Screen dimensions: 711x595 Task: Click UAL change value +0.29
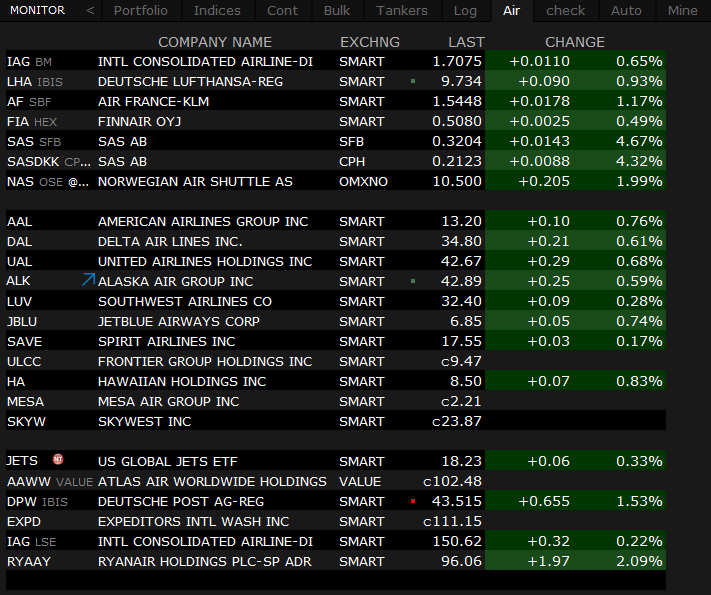click(548, 261)
